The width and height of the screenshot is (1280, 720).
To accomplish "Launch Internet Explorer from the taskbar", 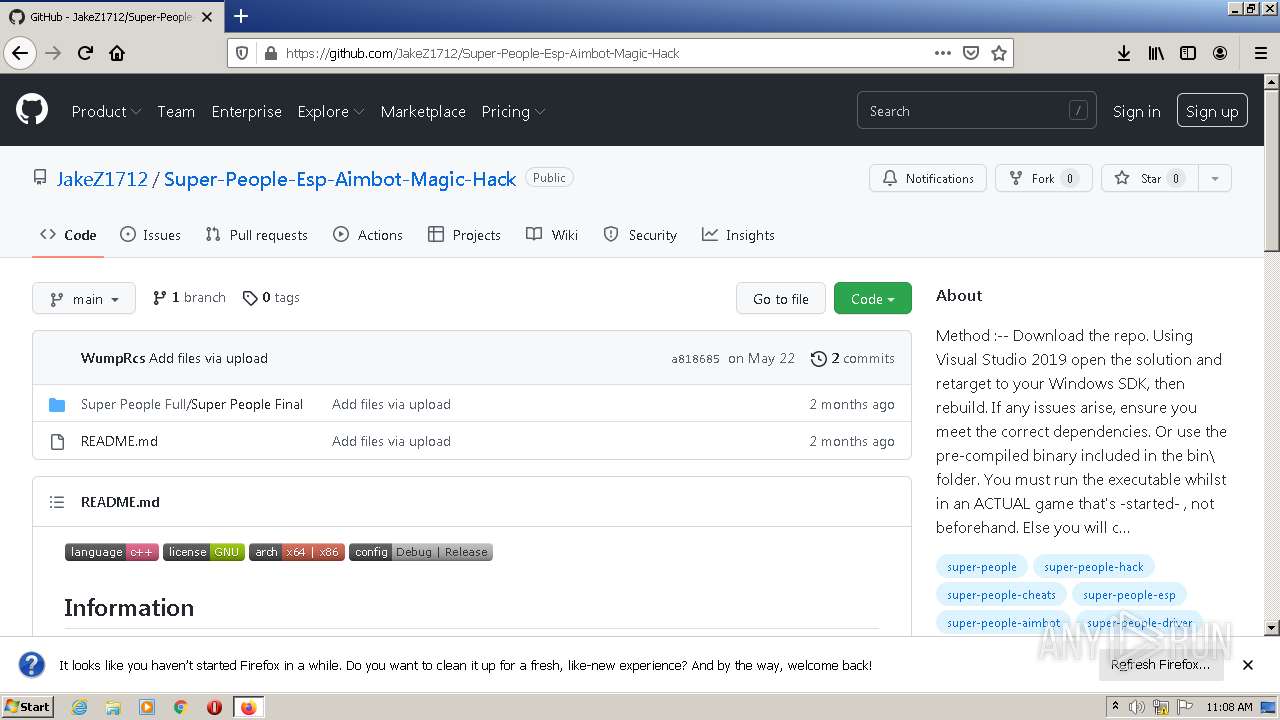I will [x=79, y=707].
